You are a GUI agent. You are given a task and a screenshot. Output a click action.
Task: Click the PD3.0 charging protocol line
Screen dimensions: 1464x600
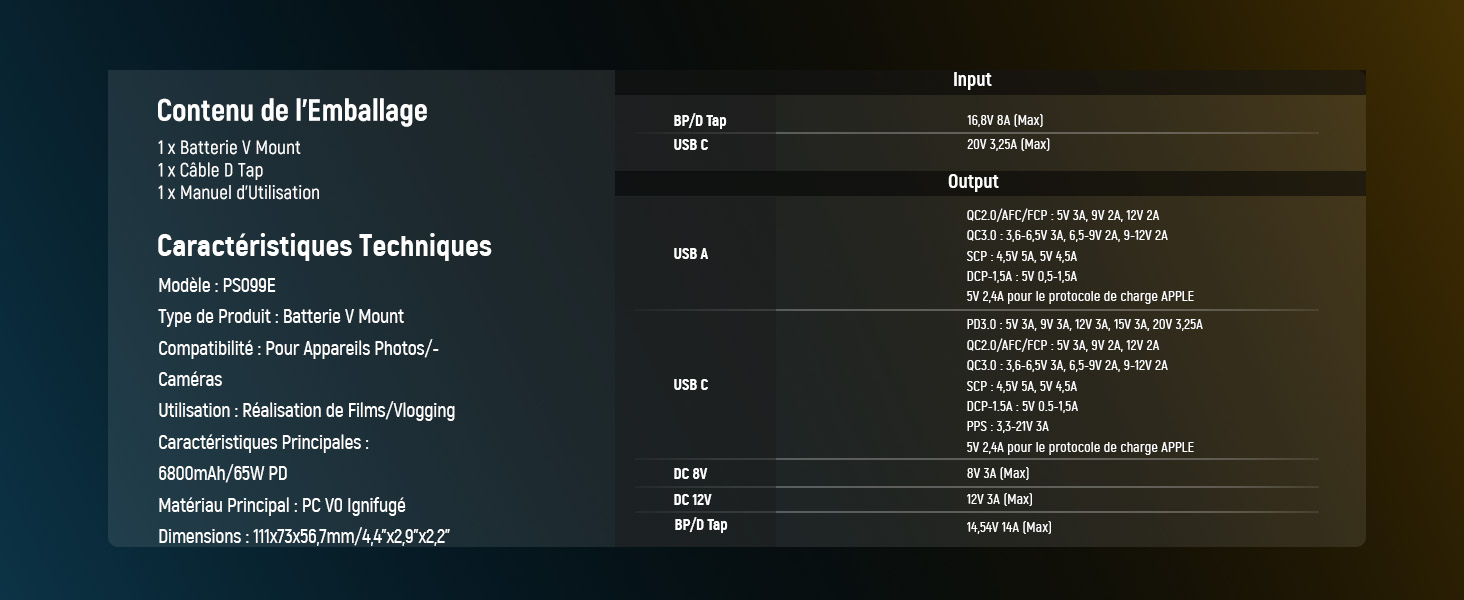coord(1084,325)
